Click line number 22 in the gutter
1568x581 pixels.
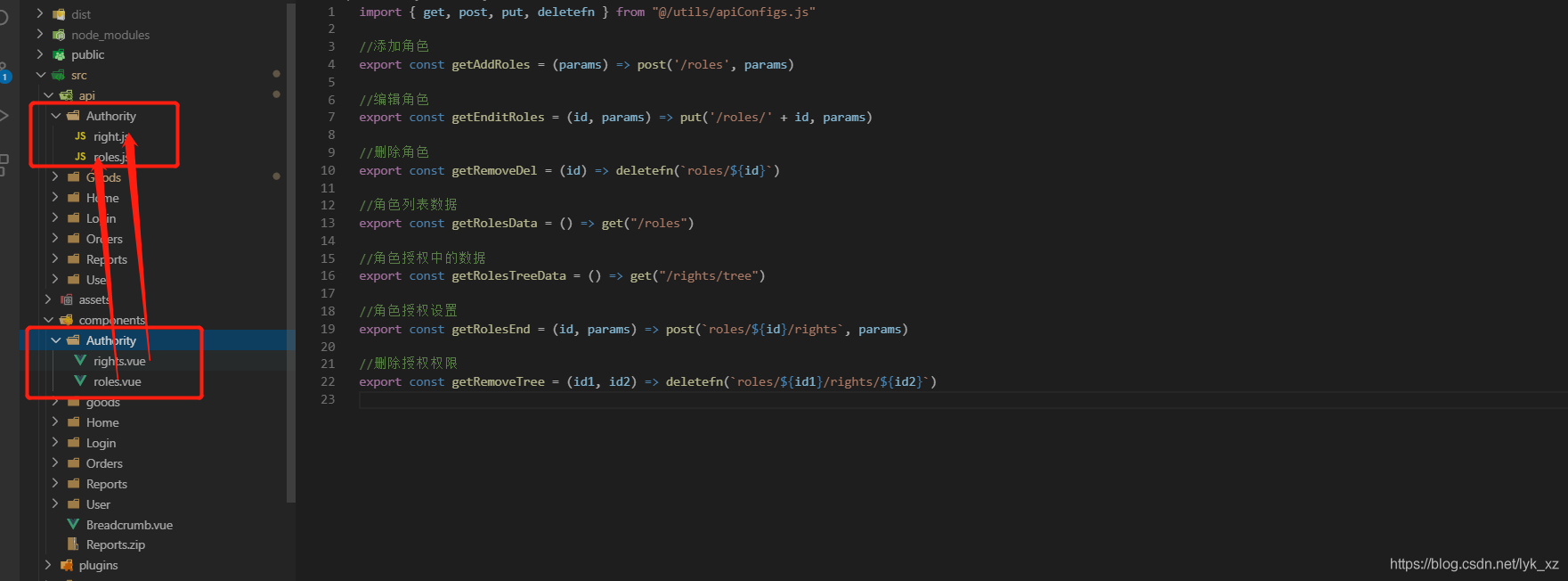(x=328, y=381)
